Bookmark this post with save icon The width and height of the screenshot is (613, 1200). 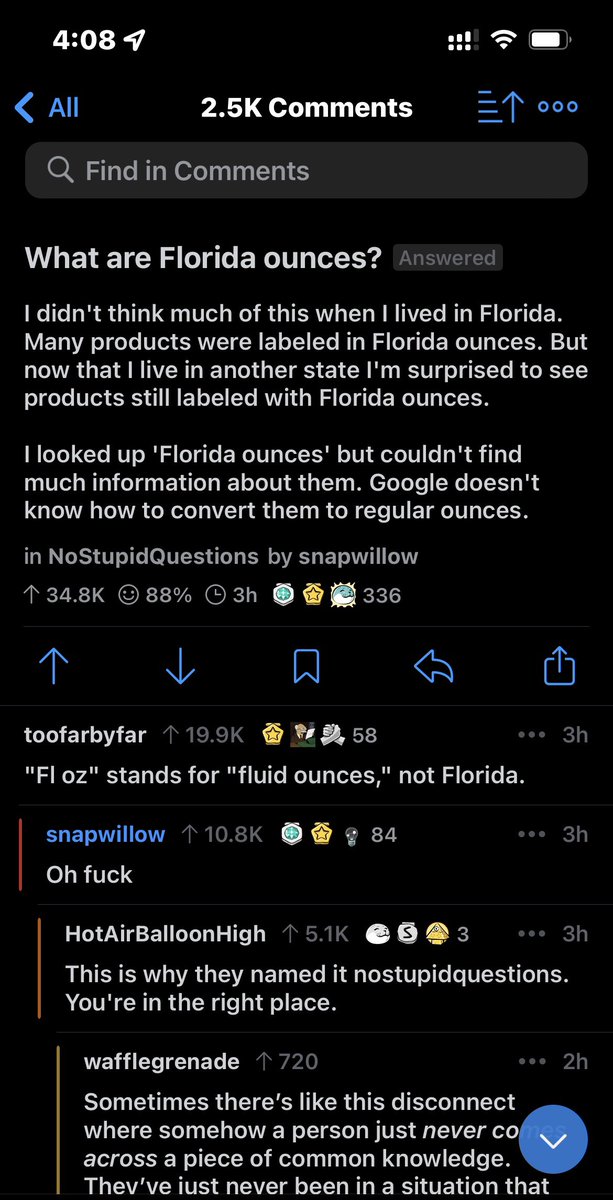tap(306, 667)
